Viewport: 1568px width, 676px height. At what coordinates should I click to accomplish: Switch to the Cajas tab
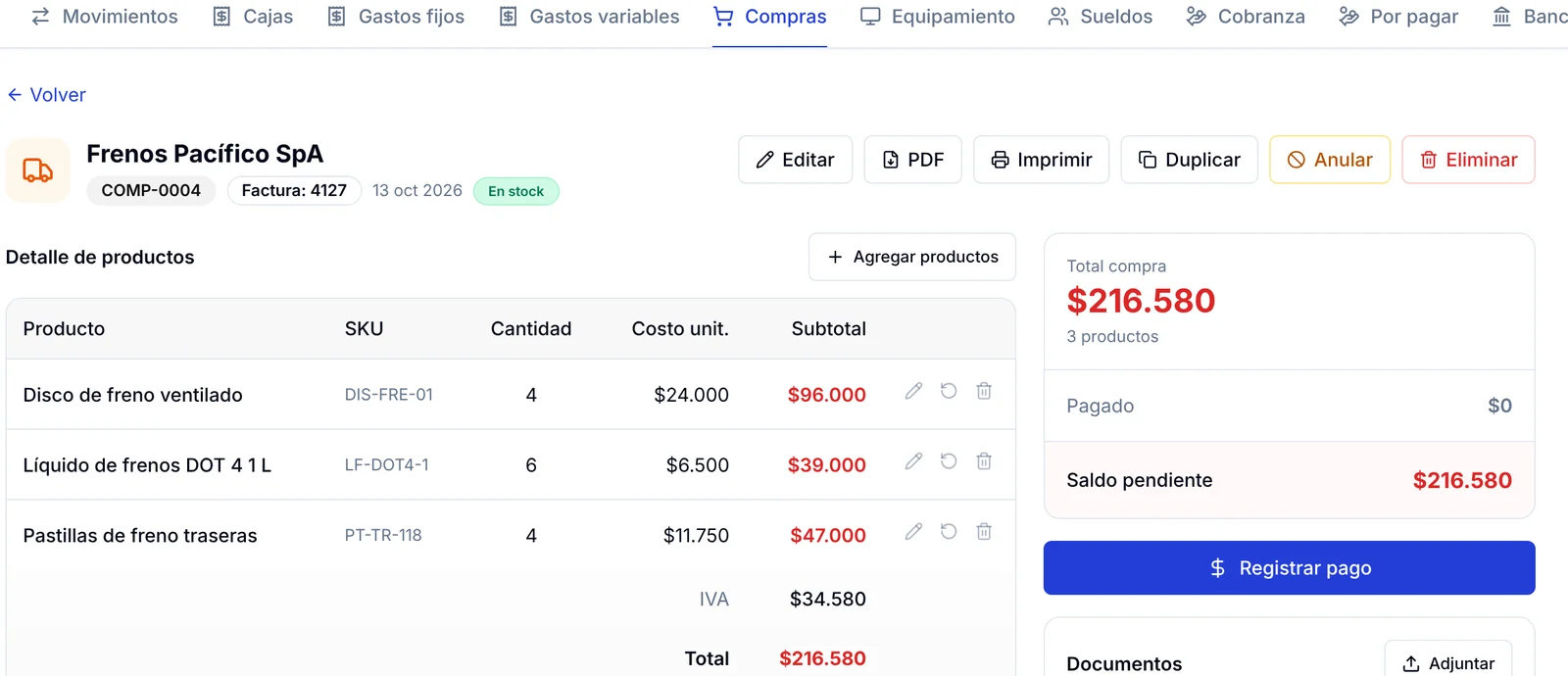[x=253, y=17]
